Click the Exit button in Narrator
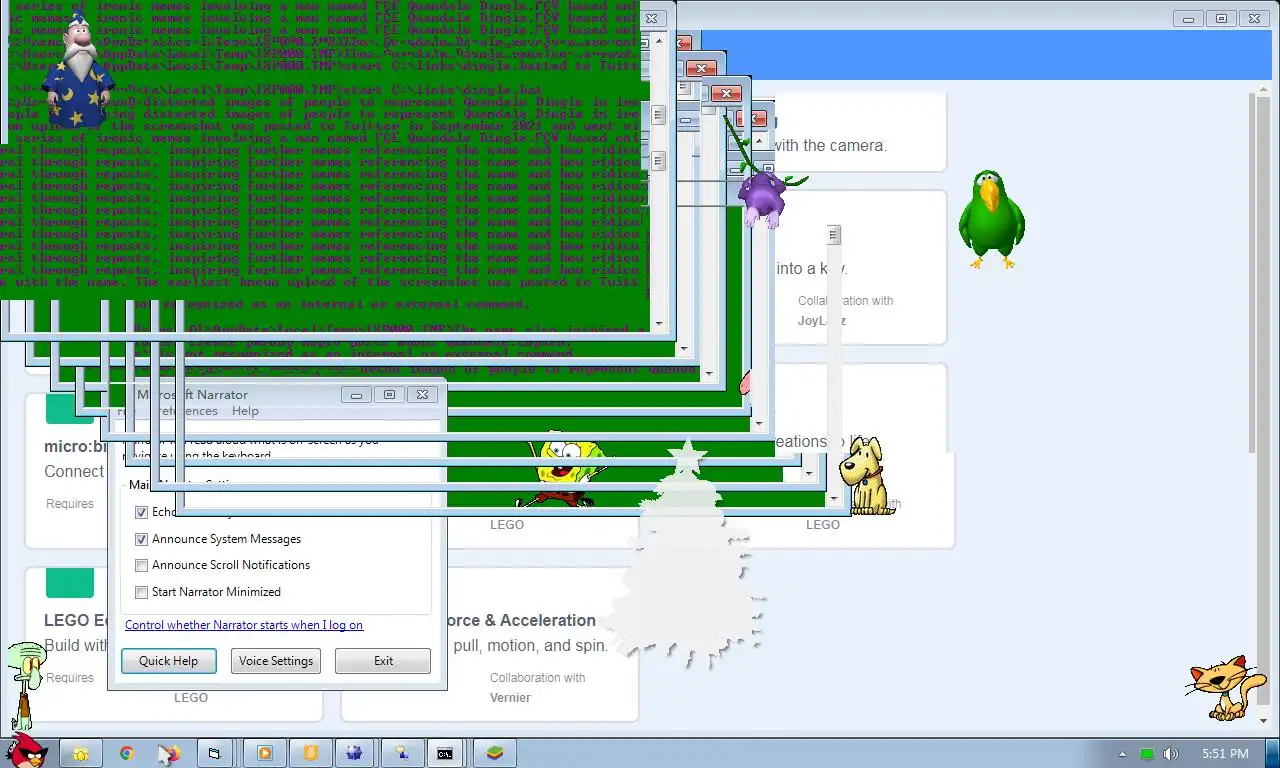Viewport: 1280px width, 768px height. click(x=383, y=661)
